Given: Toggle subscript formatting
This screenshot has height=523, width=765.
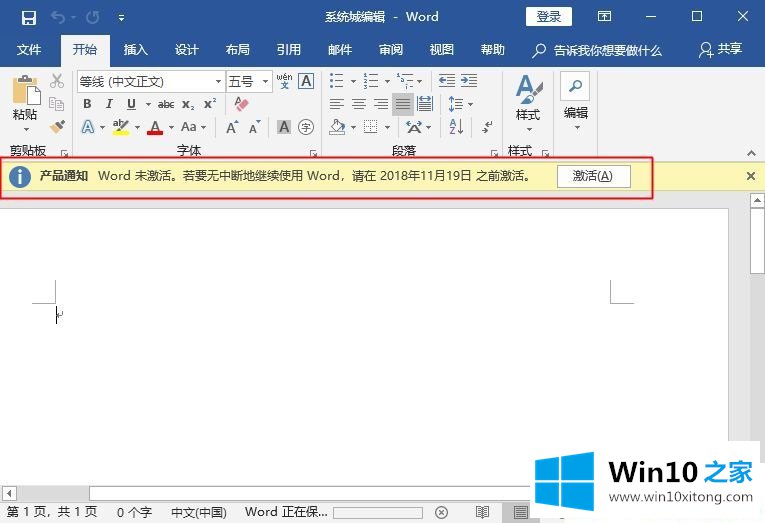Looking at the screenshot, I should pyautogui.click(x=188, y=104).
